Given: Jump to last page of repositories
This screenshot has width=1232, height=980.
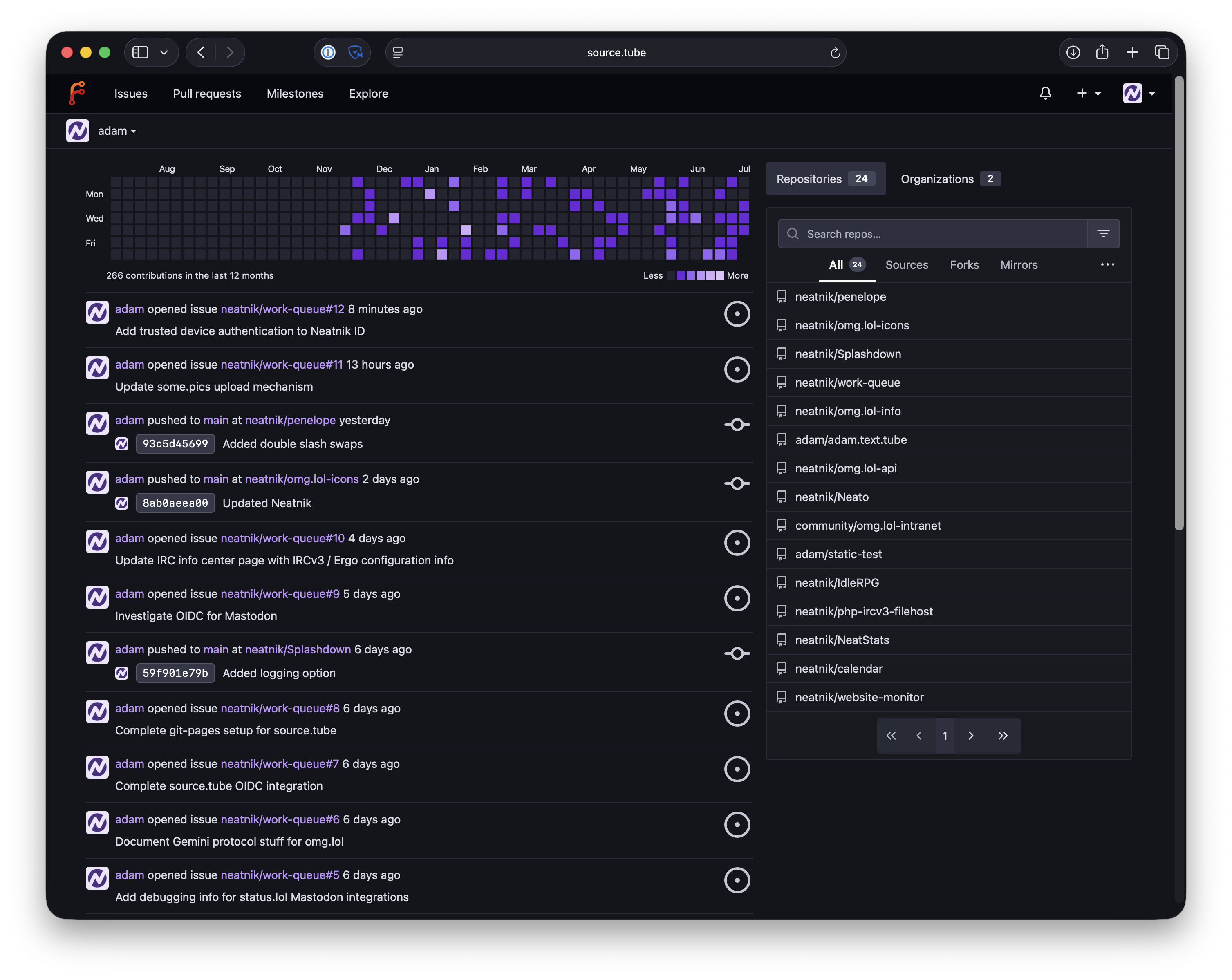Looking at the screenshot, I should (1002, 736).
